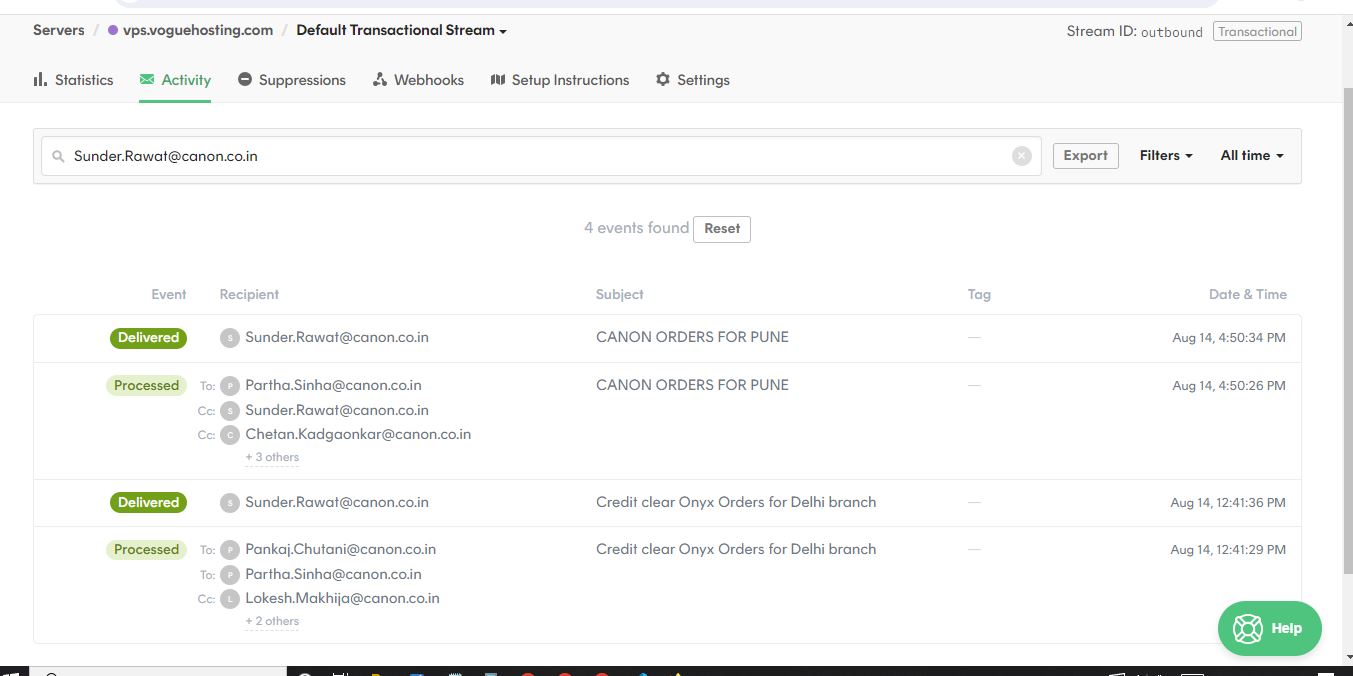1353x676 pixels.
Task: Open the Default Transactional Stream dropdown
Action: [x=401, y=30]
